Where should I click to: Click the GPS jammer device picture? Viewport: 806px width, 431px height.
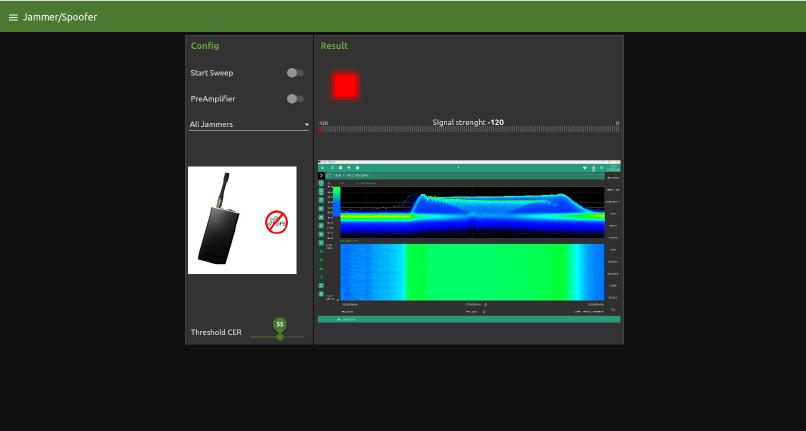(x=242, y=220)
